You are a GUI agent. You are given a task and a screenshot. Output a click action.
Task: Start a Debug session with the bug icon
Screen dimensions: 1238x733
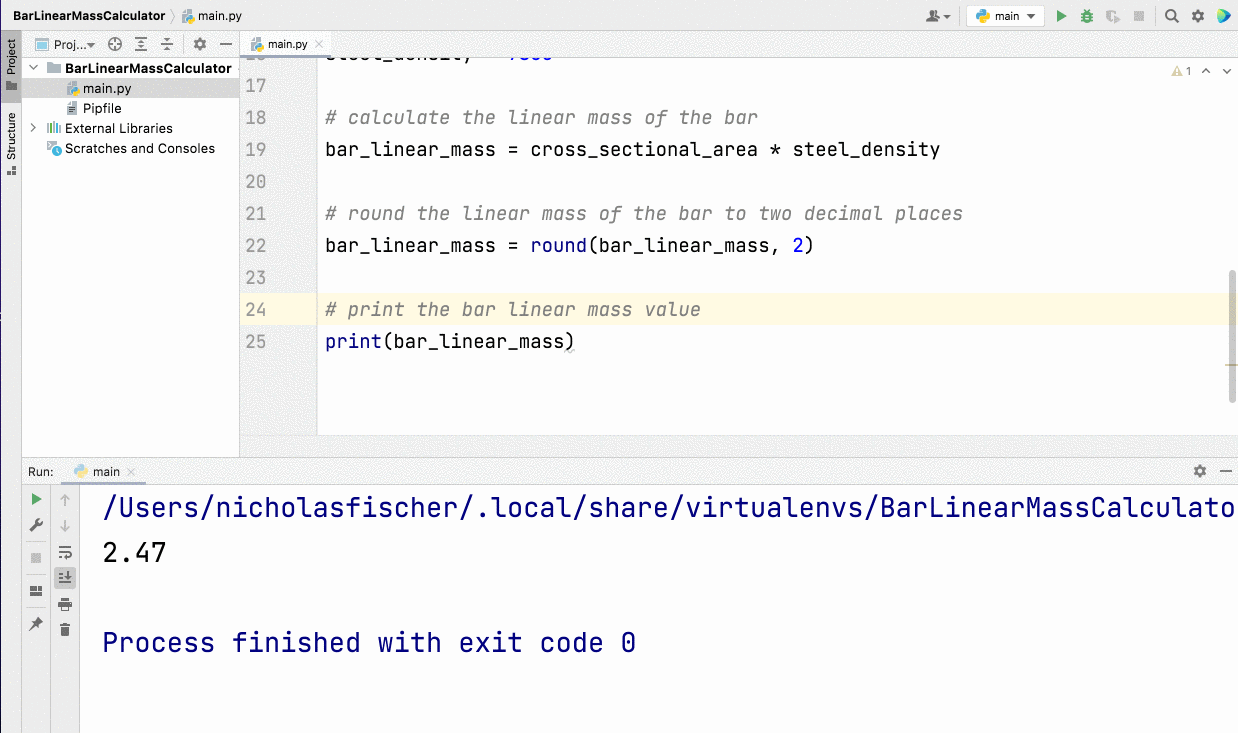pyautogui.click(x=1086, y=16)
